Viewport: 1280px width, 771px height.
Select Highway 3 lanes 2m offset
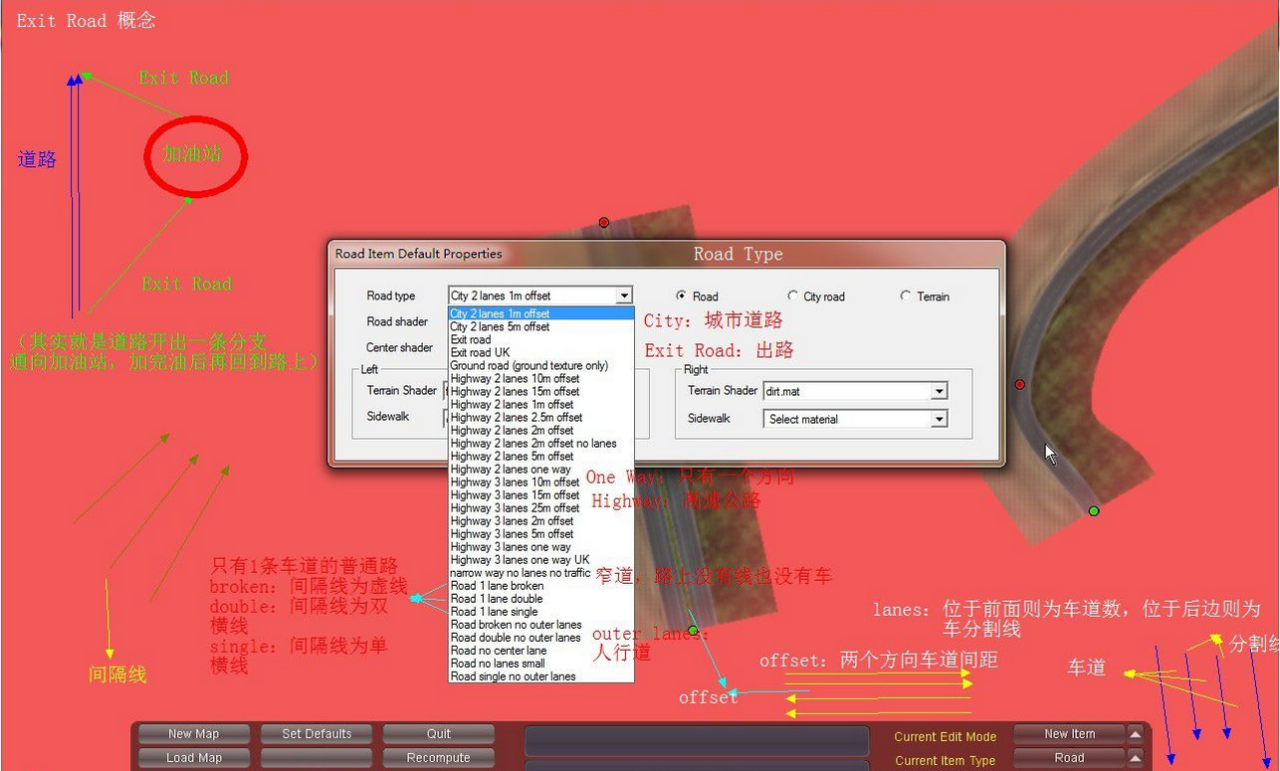click(x=541, y=521)
